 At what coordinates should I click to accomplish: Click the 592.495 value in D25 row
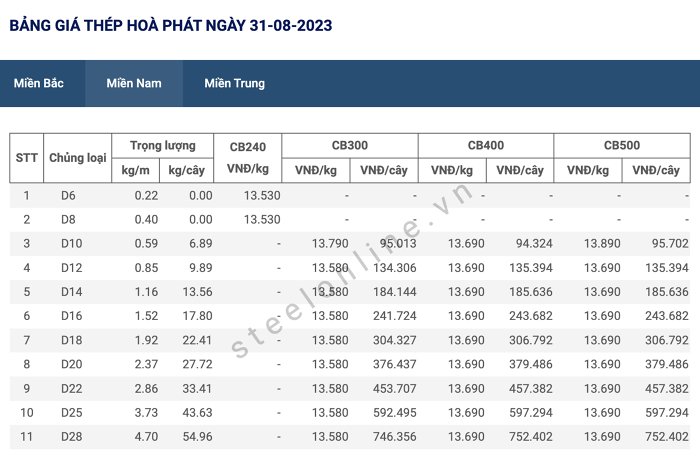click(x=395, y=413)
